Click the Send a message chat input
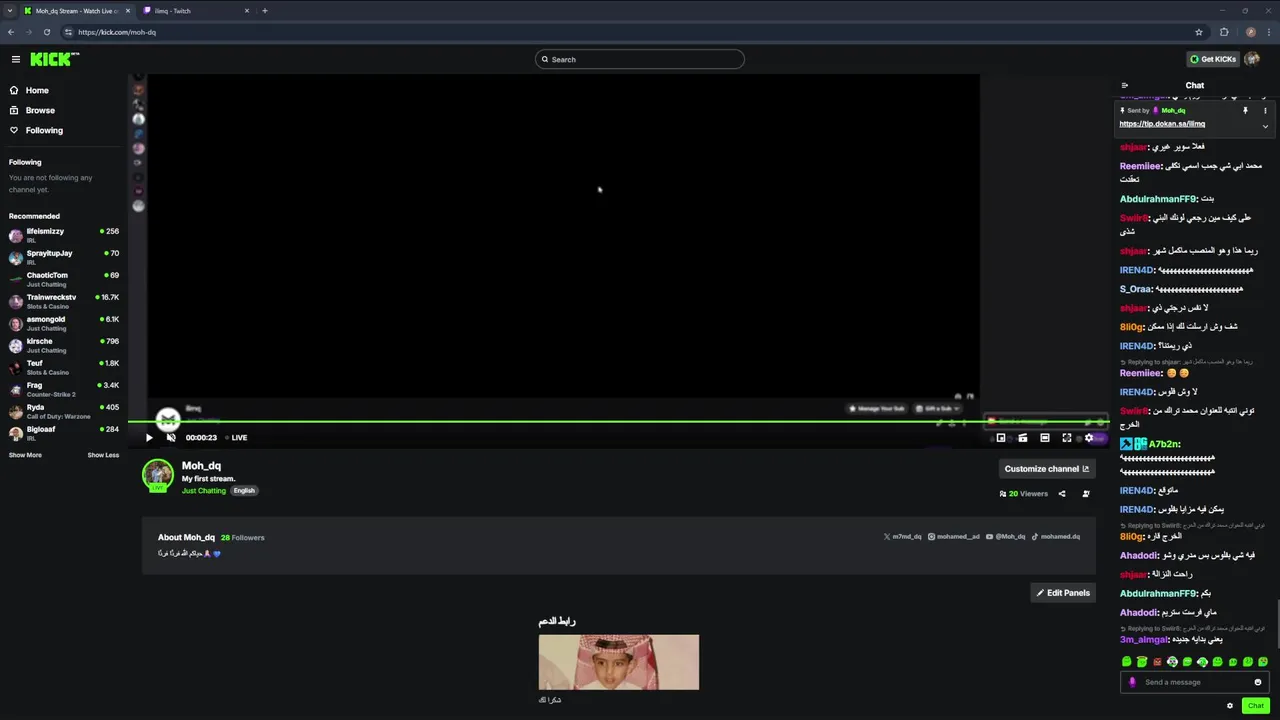This screenshot has height=720, width=1280. pos(1195,682)
